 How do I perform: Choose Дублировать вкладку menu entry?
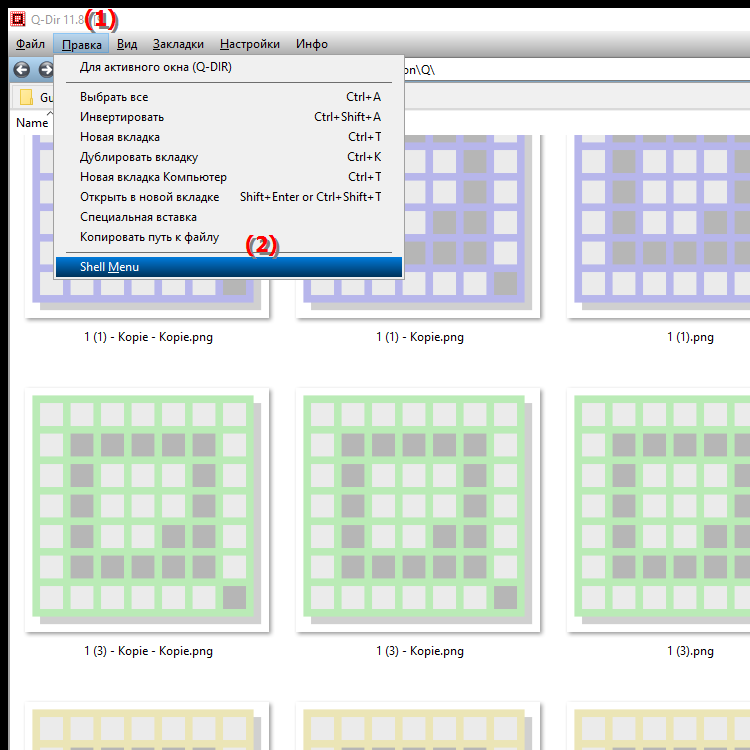pyautogui.click(x=229, y=157)
